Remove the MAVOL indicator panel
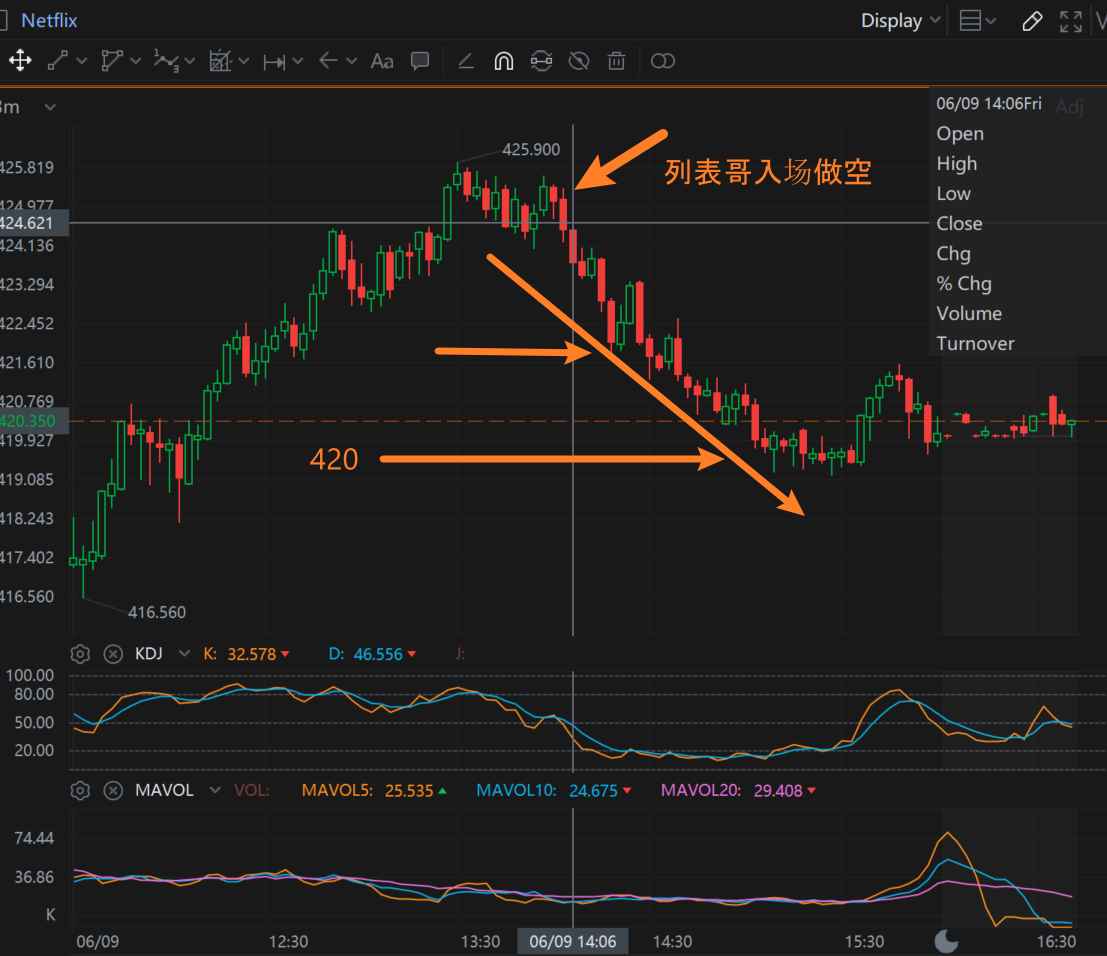 (x=113, y=791)
